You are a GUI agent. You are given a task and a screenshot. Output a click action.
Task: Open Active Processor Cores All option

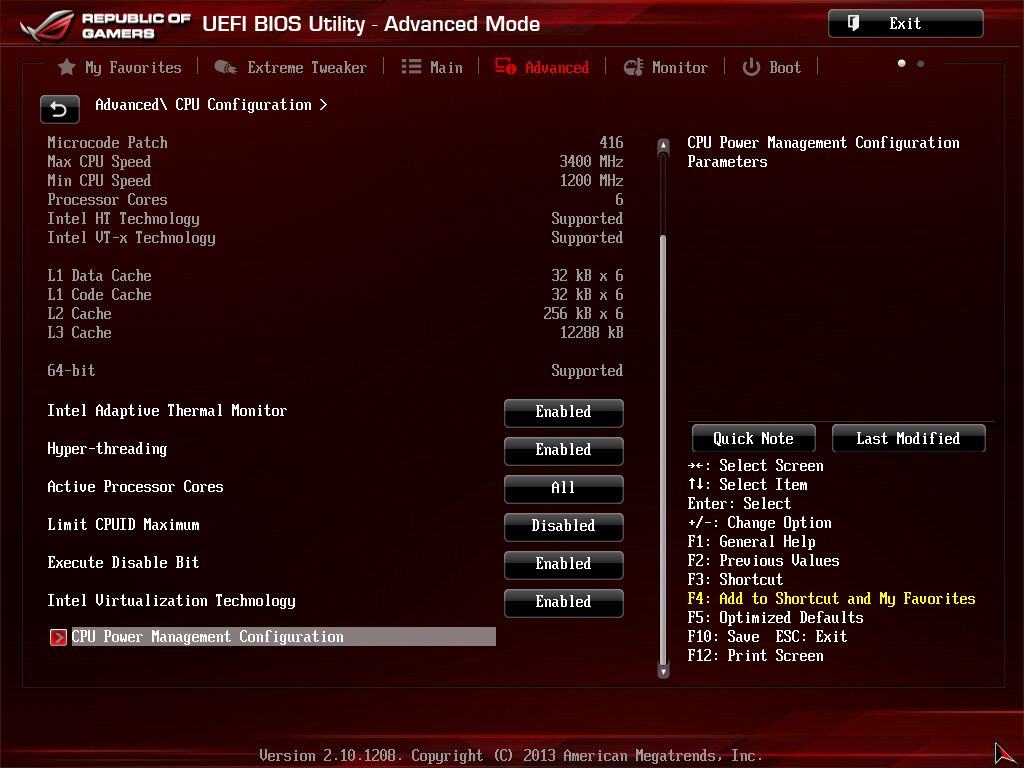tap(564, 488)
